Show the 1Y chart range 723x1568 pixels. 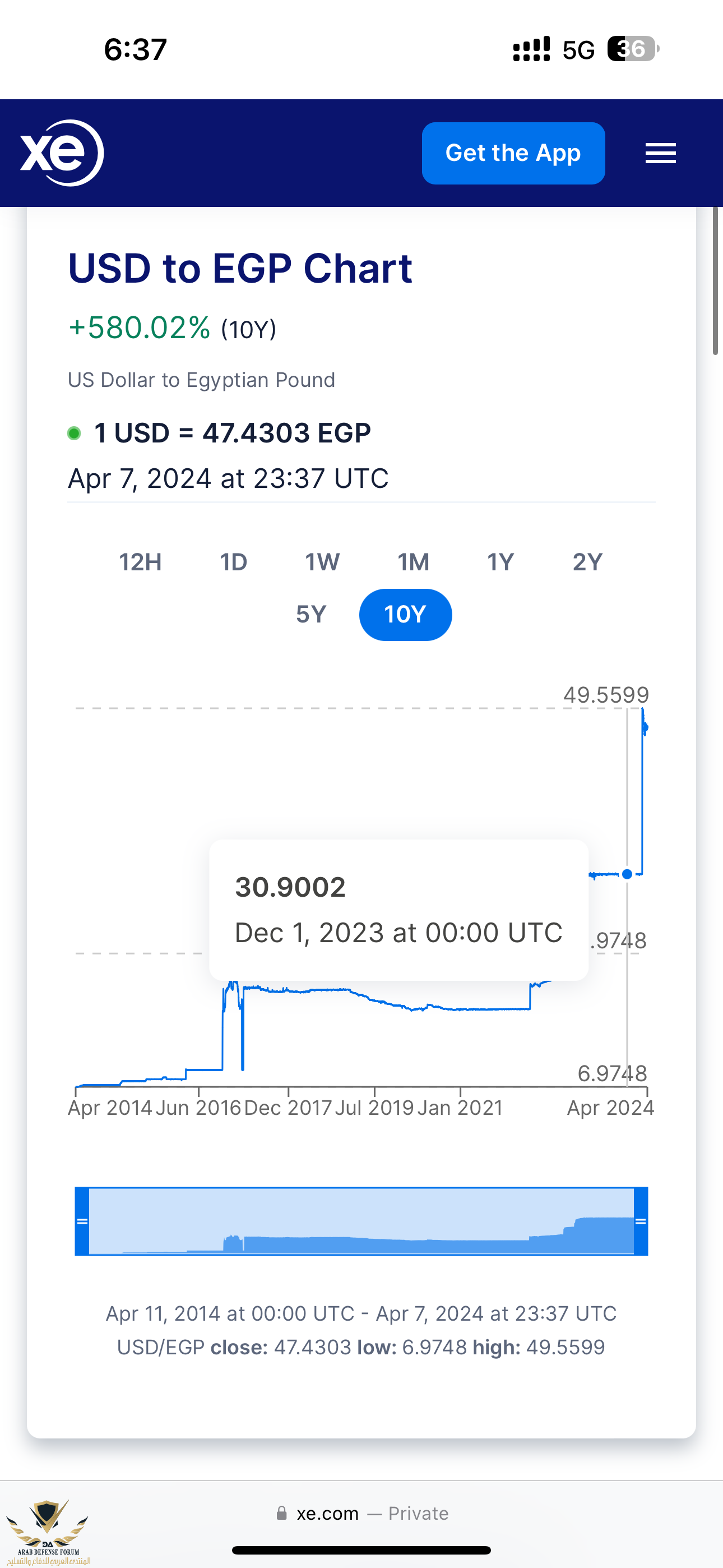point(500,562)
